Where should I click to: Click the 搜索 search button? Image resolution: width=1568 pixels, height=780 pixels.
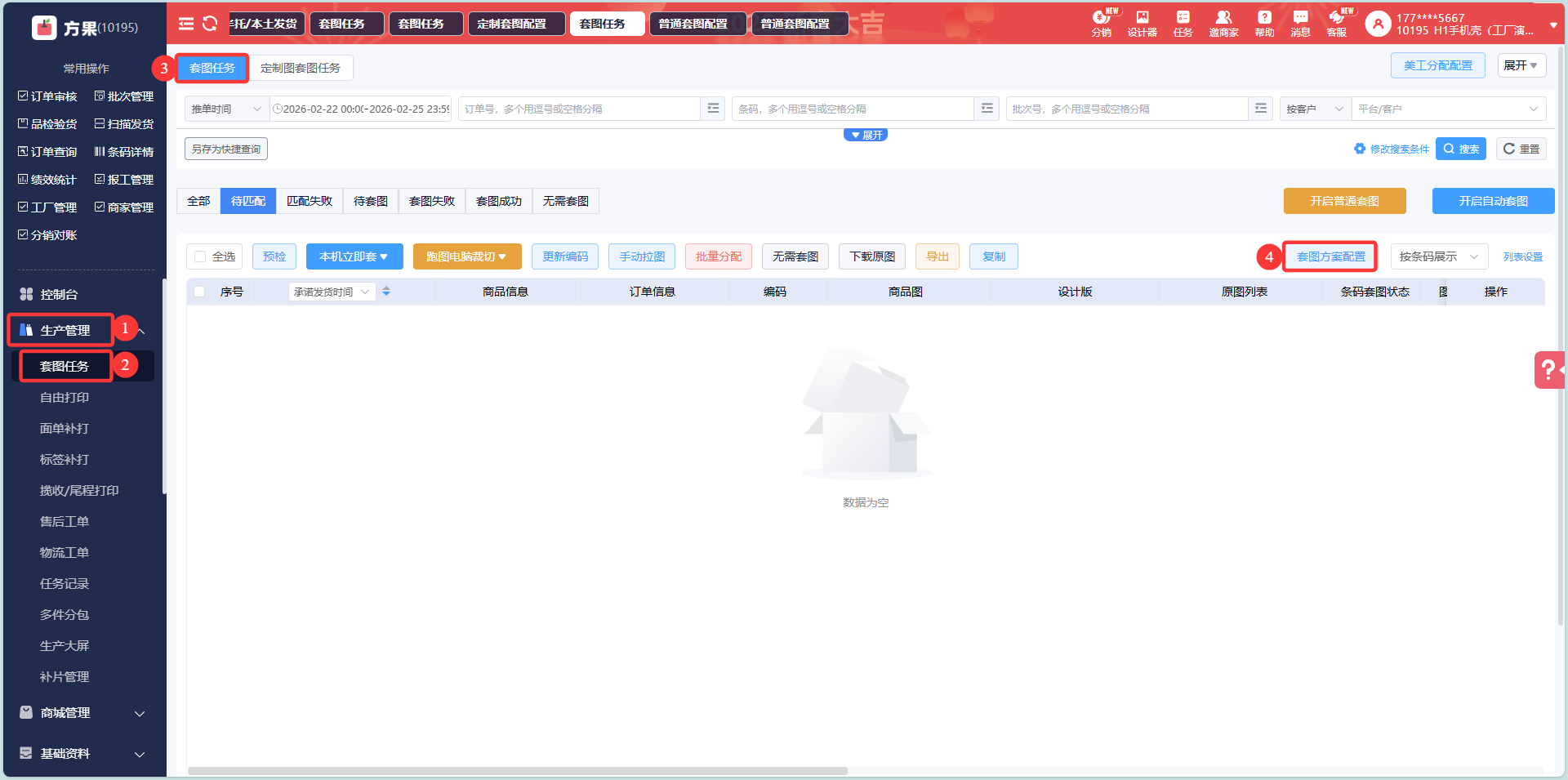point(1461,149)
